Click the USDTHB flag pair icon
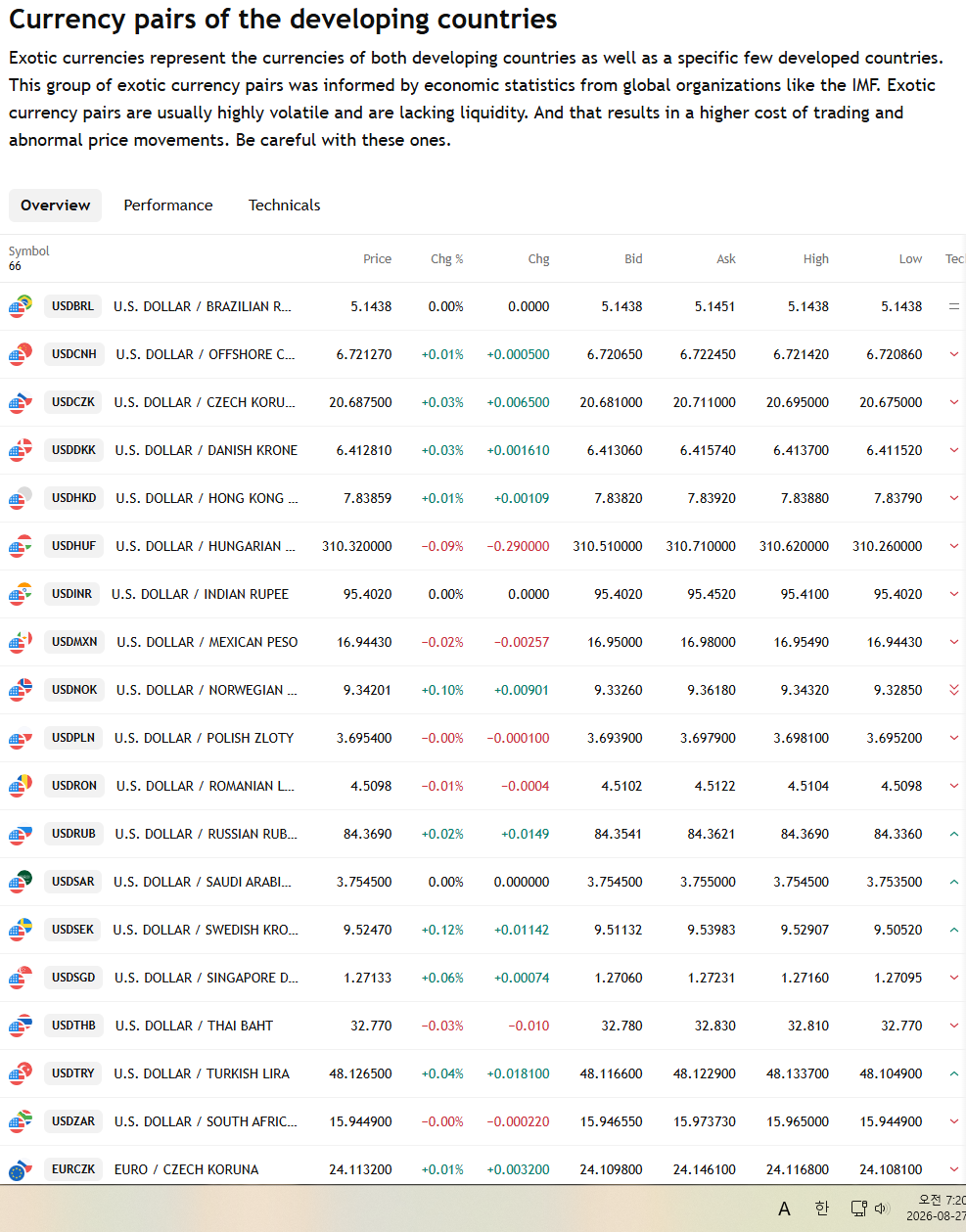Screen dimensions: 966x1232 click(x=21, y=1026)
